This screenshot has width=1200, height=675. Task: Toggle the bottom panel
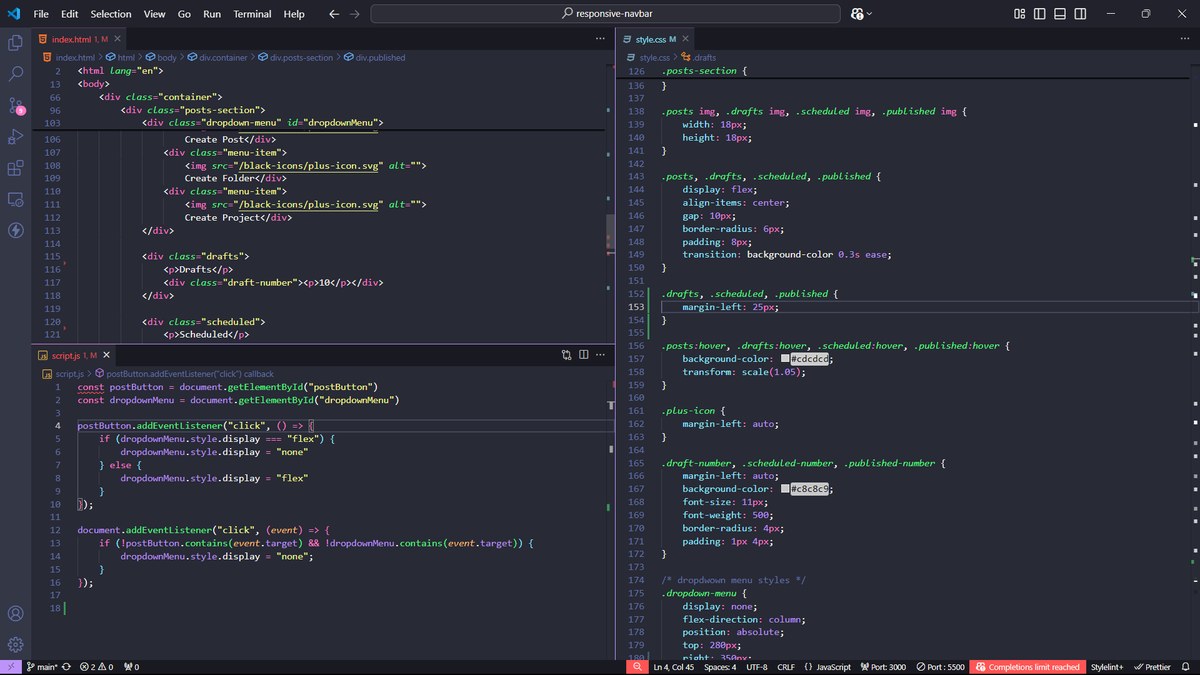(x=1060, y=14)
